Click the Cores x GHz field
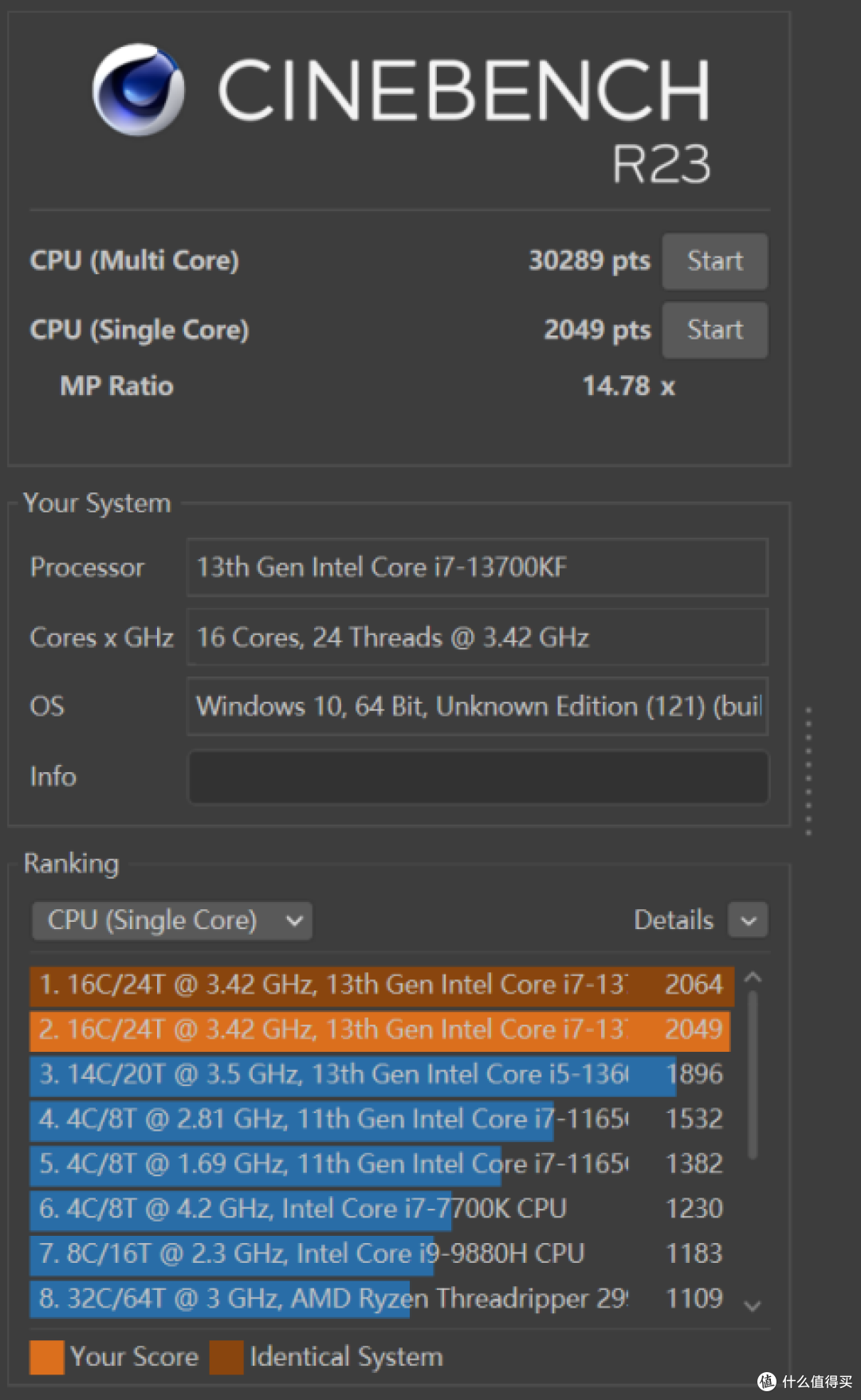This screenshot has height=1400, width=861. point(477,637)
